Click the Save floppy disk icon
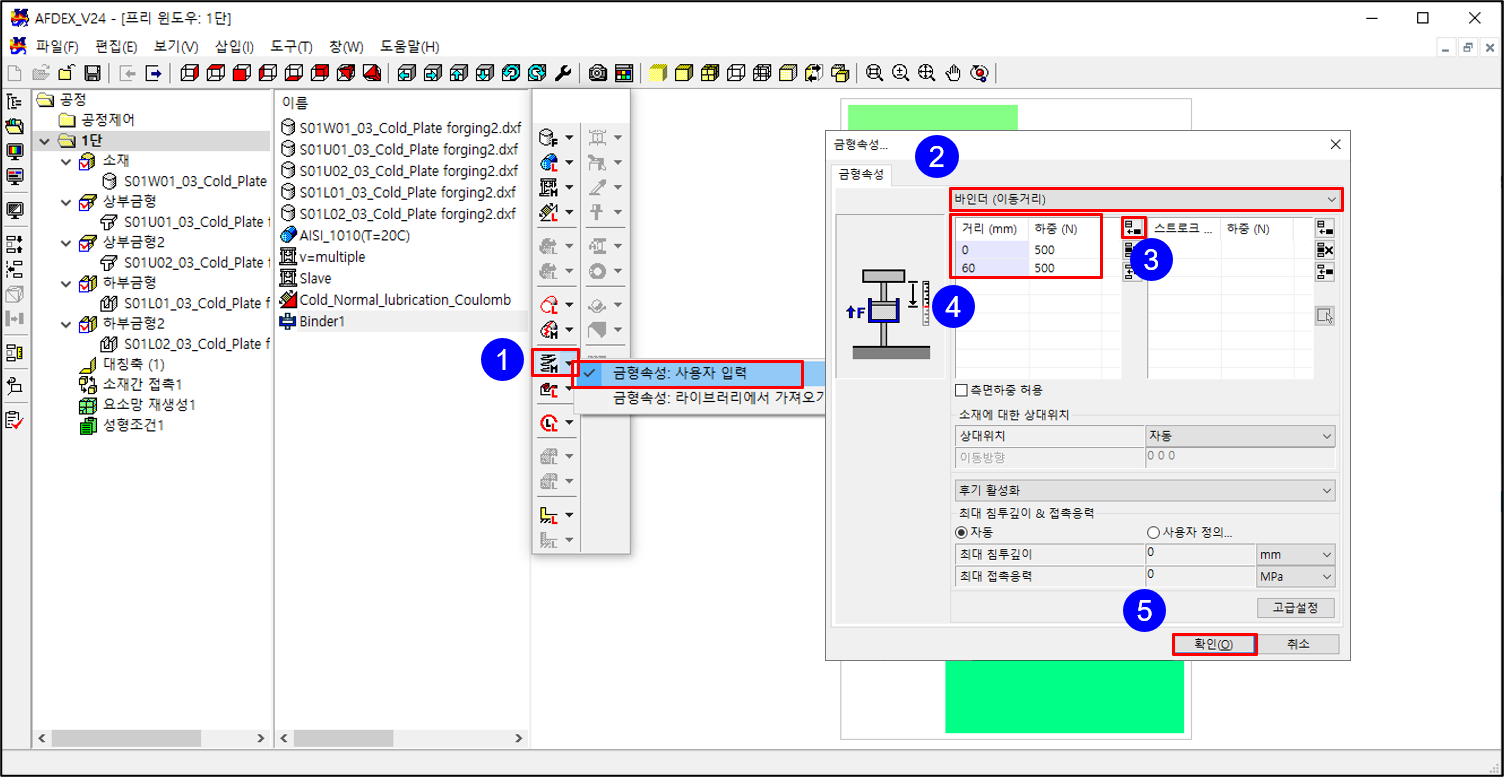Image resolution: width=1504 pixels, height=777 pixels. (x=92, y=73)
